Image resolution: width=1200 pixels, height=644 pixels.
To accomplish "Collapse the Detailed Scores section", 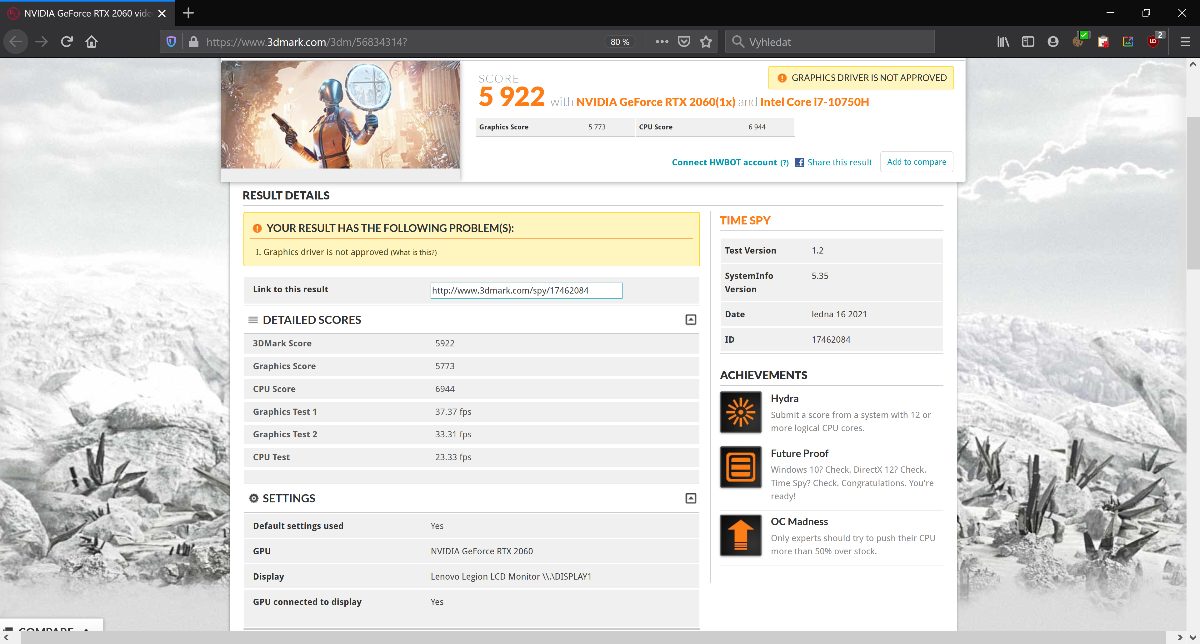I will [690, 320].
